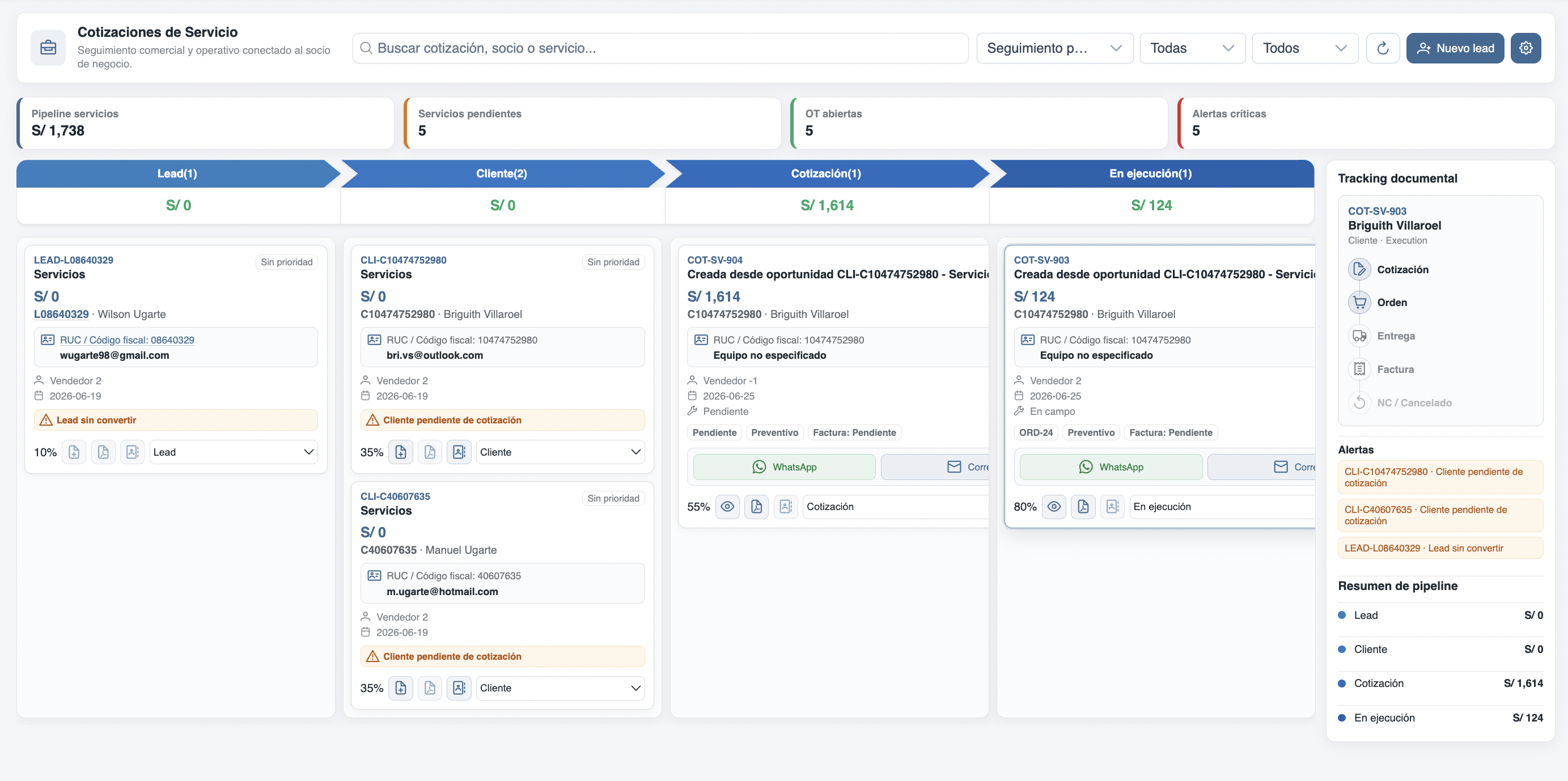Open RUC / Código fiscal: 08640329 link

(x=126, y=339)
